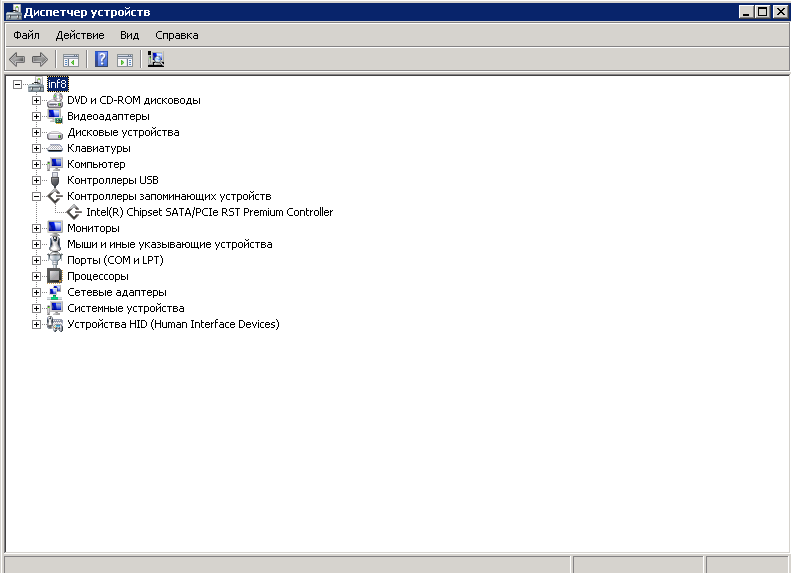Expand the Процессоры node
The height and width of the screenshot is (573, 791).
(x=36, y=276)
